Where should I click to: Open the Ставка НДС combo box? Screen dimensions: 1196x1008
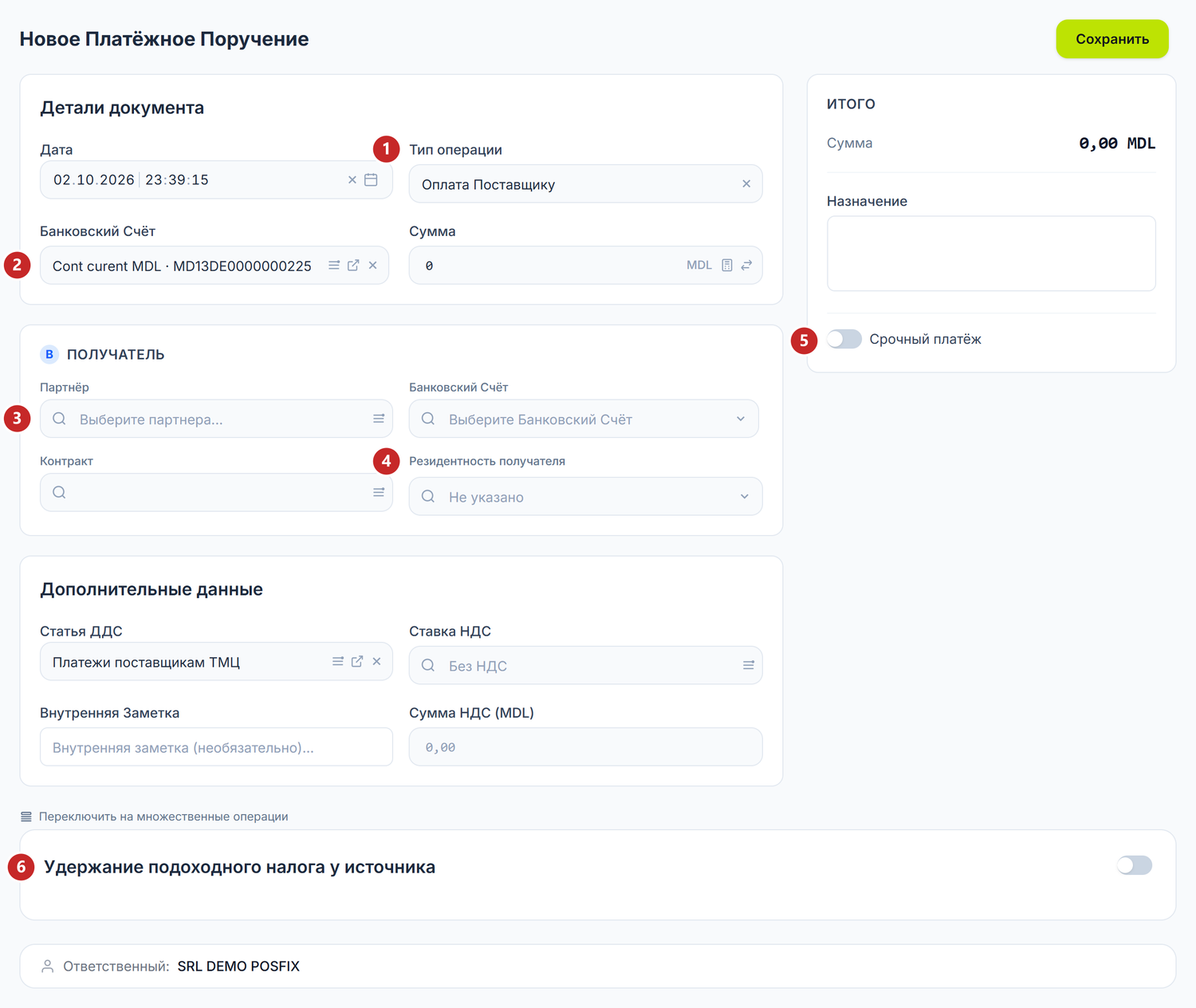click(x=585, y=665)
